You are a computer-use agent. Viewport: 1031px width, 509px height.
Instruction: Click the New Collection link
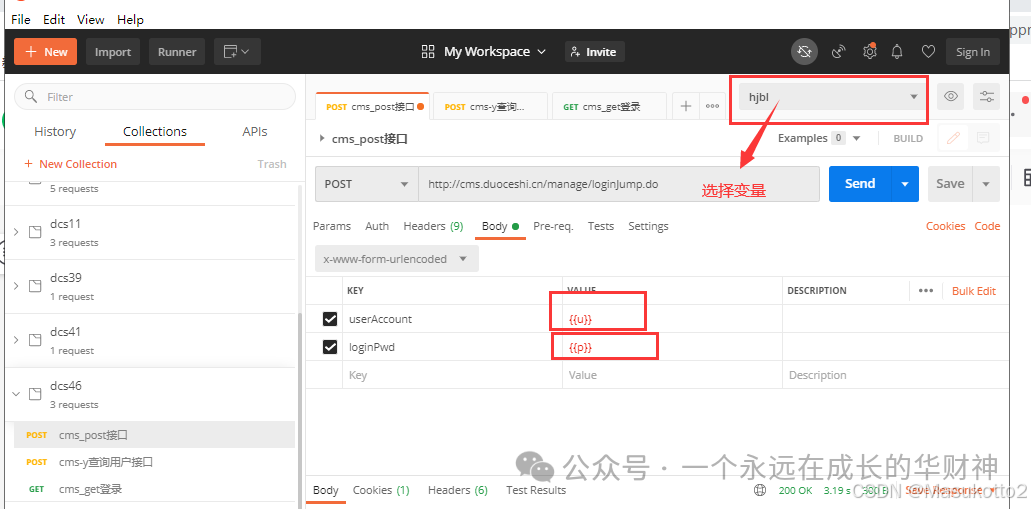click(x=70, y=164)
